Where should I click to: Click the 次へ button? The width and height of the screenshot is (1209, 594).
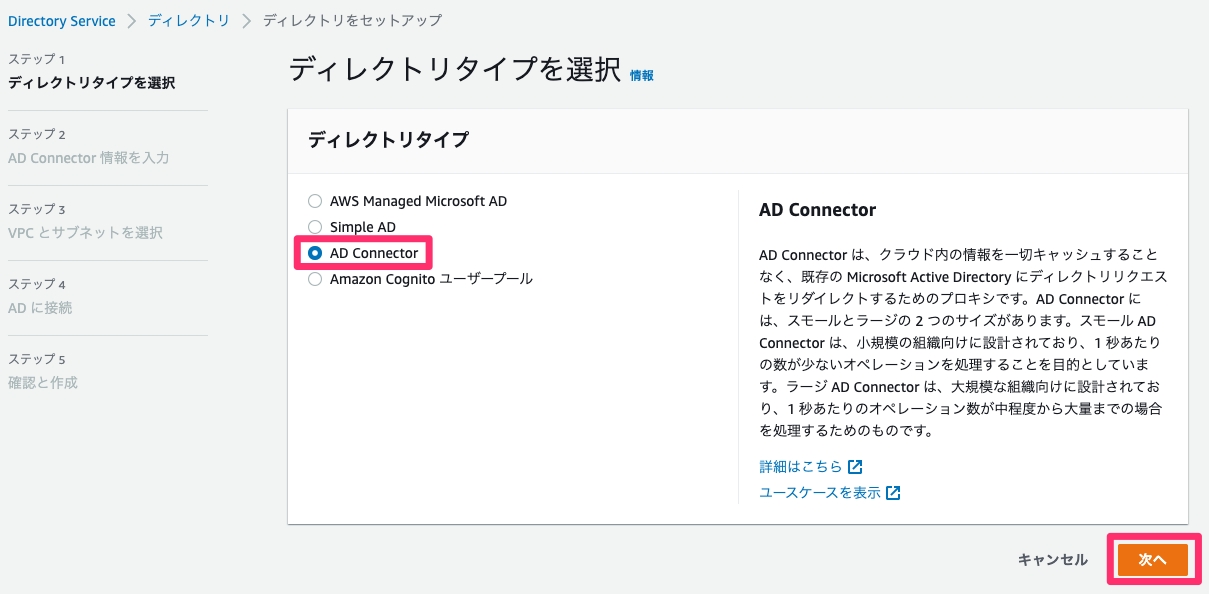click(x=1153, y=560)
